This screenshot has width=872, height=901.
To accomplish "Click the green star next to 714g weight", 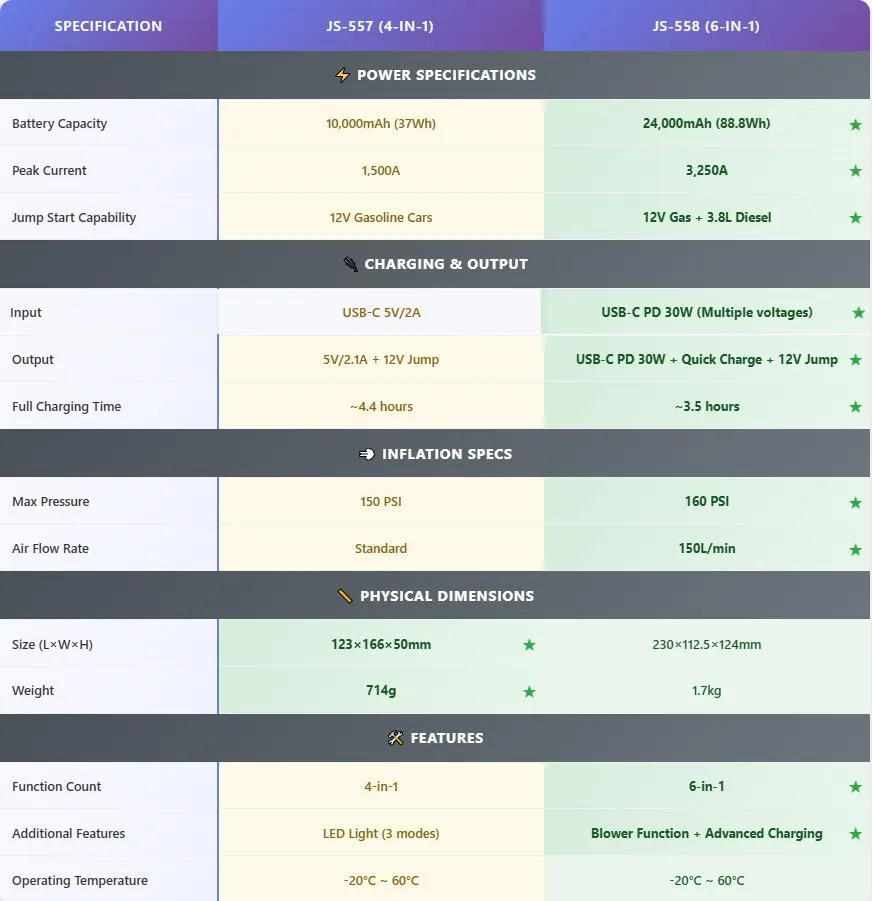I will pyautogui.click(x=529, y=691).
